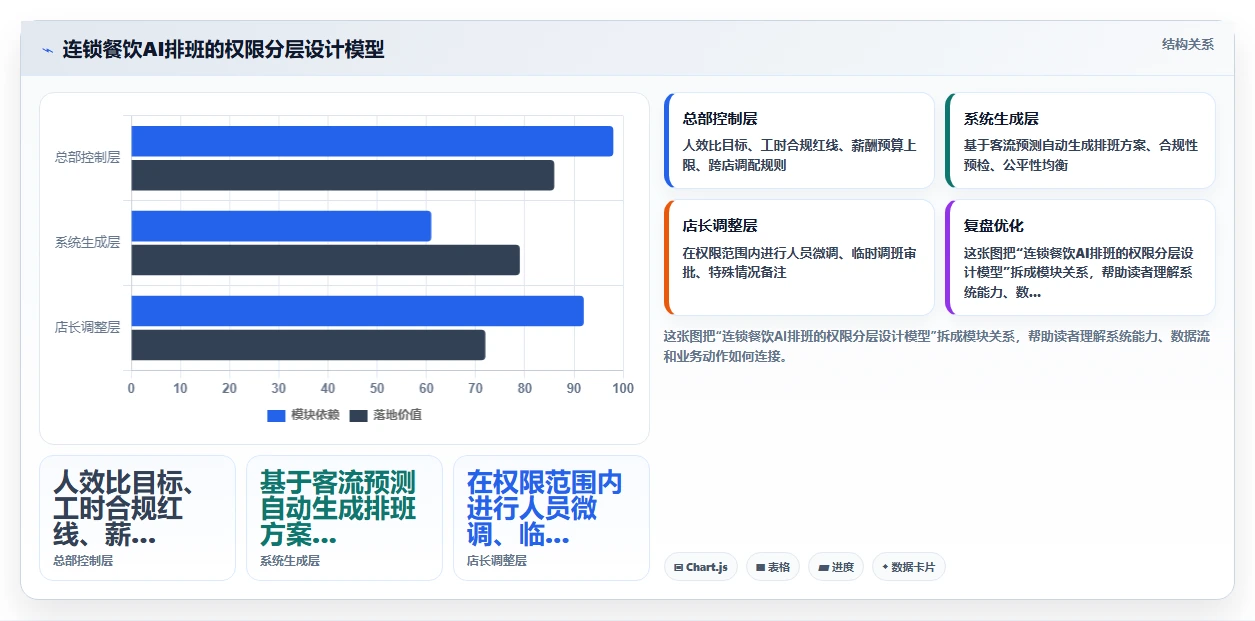Click the x-axis tick value 0
Image resolution: width=1255 pixels, height=621 pixels.
pyautogui.click(x=131, y=388)
